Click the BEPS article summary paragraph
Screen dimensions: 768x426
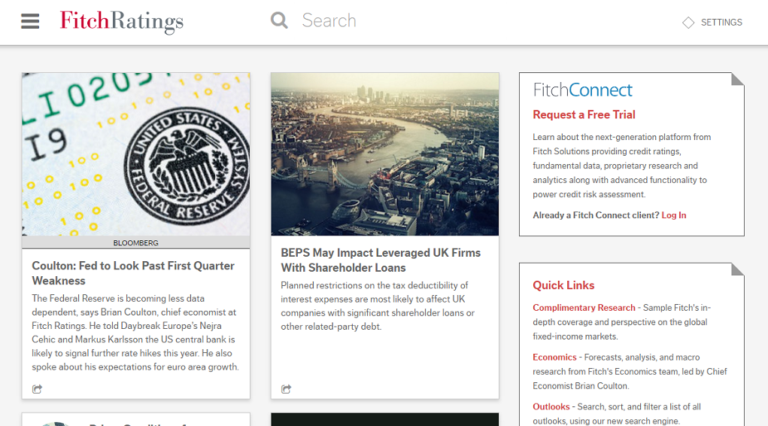coord(378,306)
